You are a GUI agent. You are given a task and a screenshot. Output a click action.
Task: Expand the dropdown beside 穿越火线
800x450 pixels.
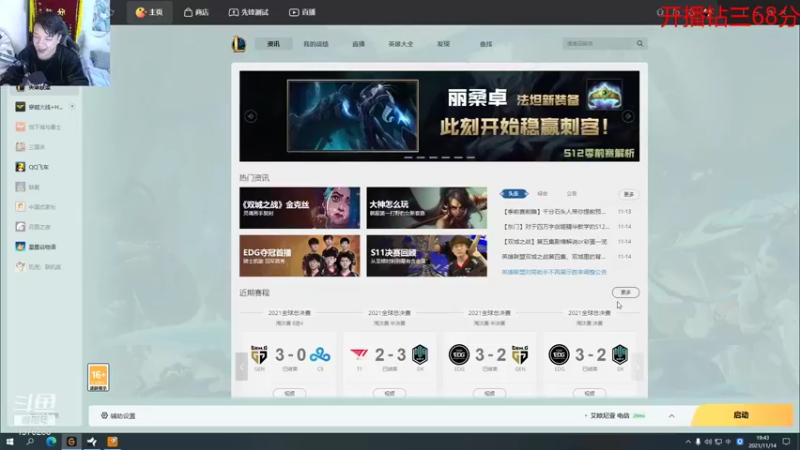(72, 107)
